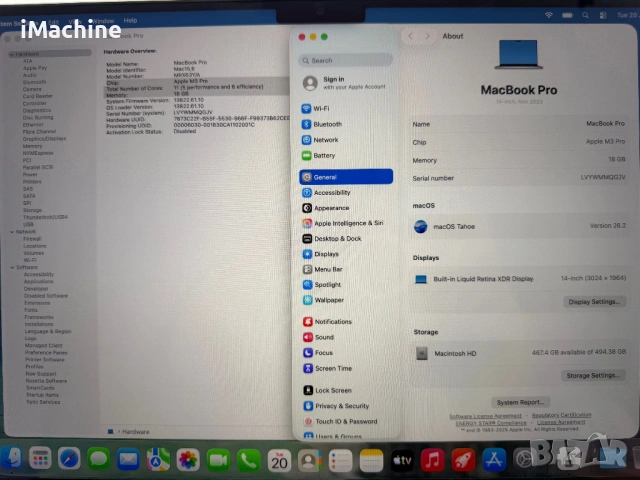Open App Store from the Dock
The width and height of the screenshot is (640, 480).
point(494,460)
